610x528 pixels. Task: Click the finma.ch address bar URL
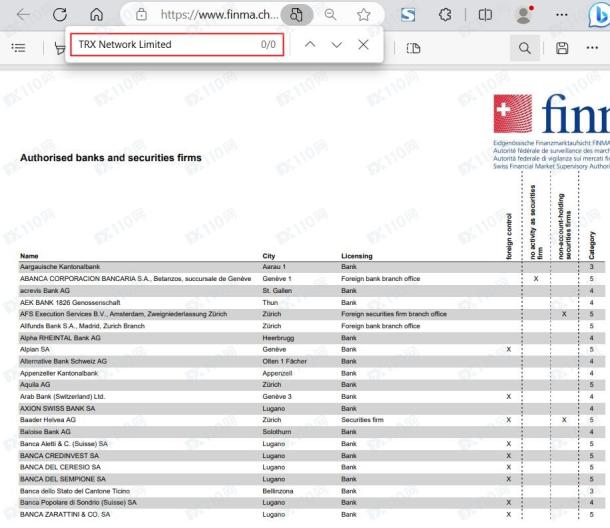219,15
